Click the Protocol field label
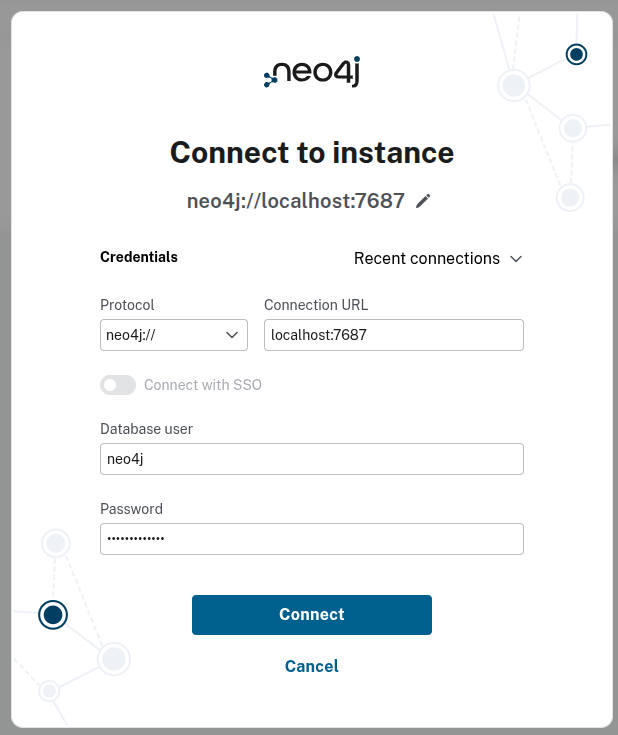Image resolution: width=618 pixels, height=735 pixels. 127,305
